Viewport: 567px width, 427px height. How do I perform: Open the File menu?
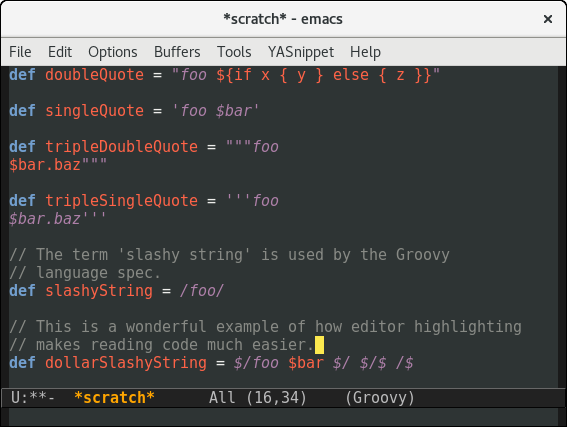click(x=20, y=52)
